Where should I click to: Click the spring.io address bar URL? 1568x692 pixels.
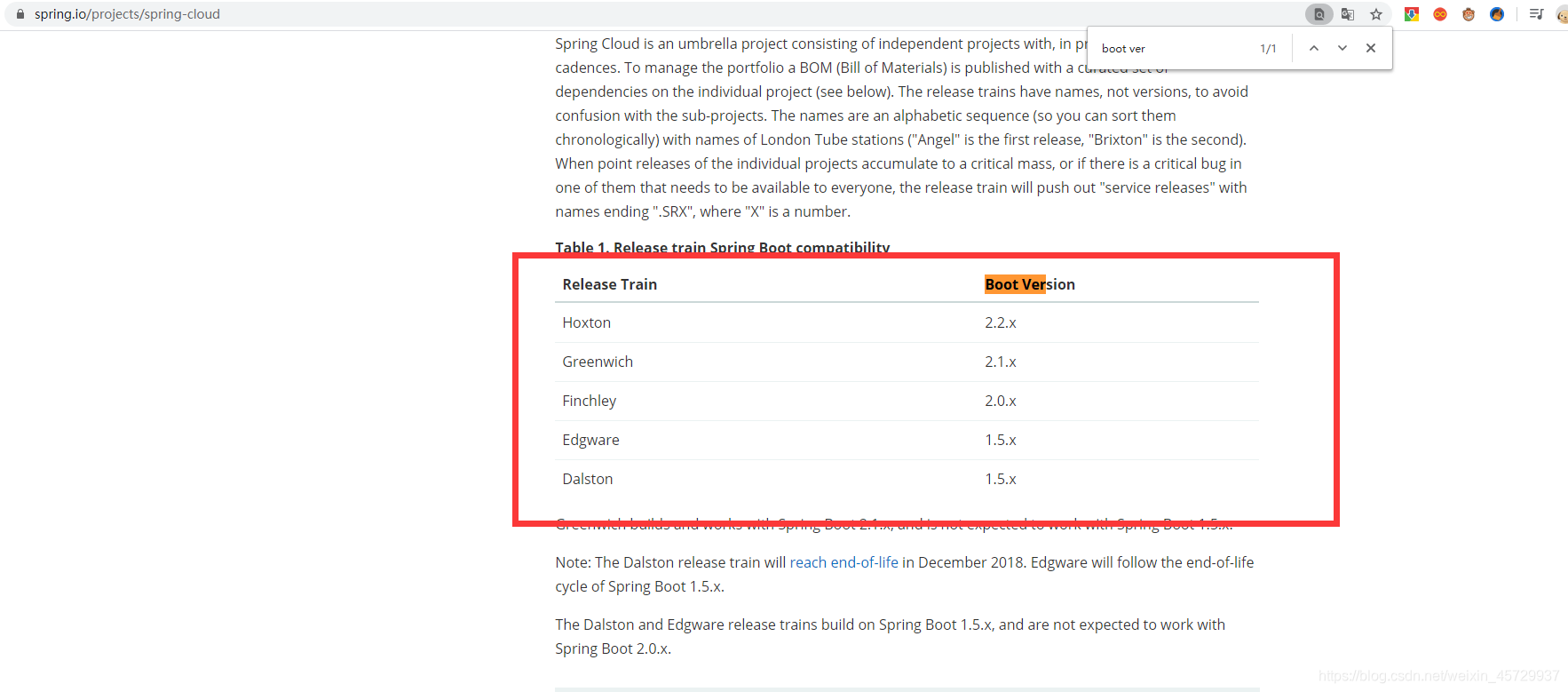pos(127,14)
